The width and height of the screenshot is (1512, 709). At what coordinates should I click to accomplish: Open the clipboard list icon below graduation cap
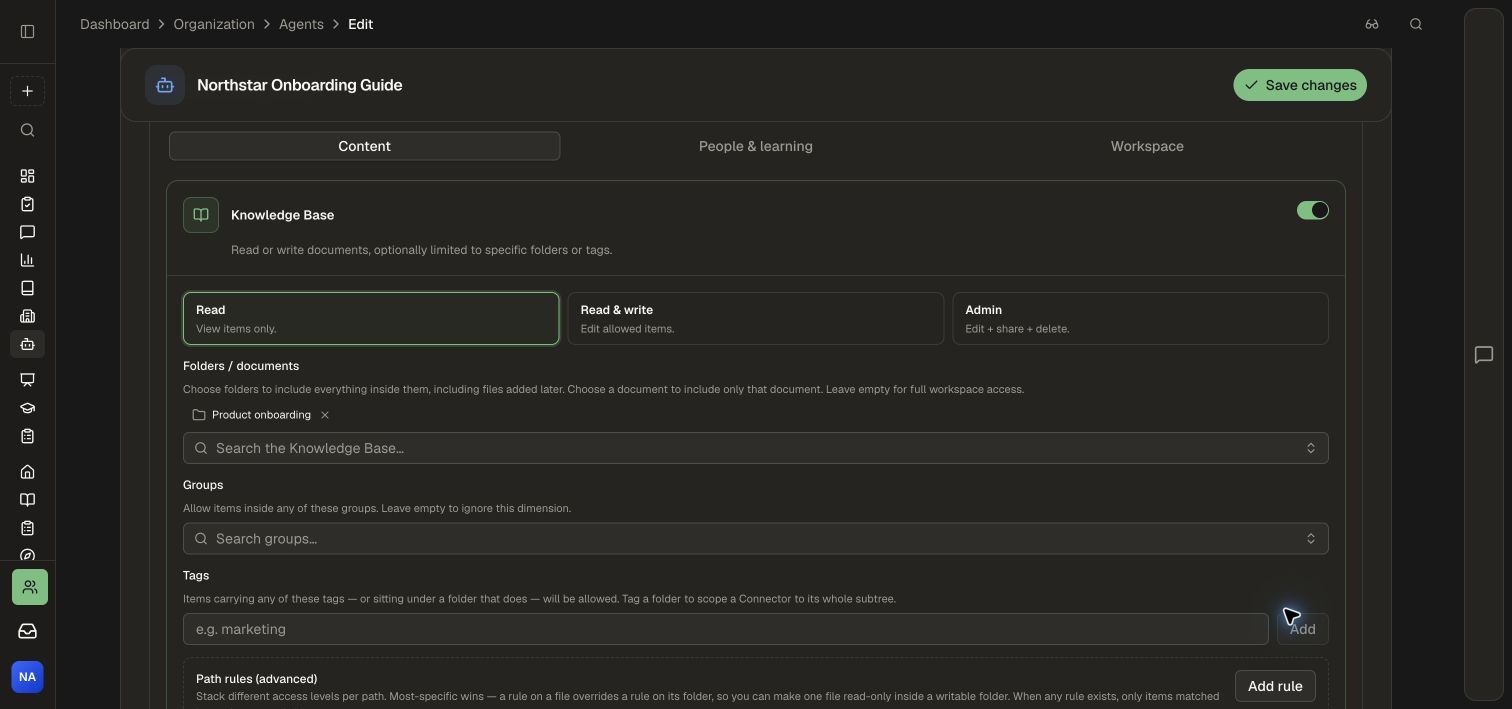pos(28,436)
